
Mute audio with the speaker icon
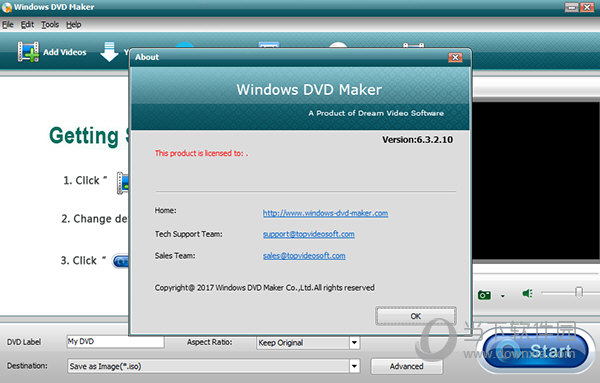(x=528, y=293)
